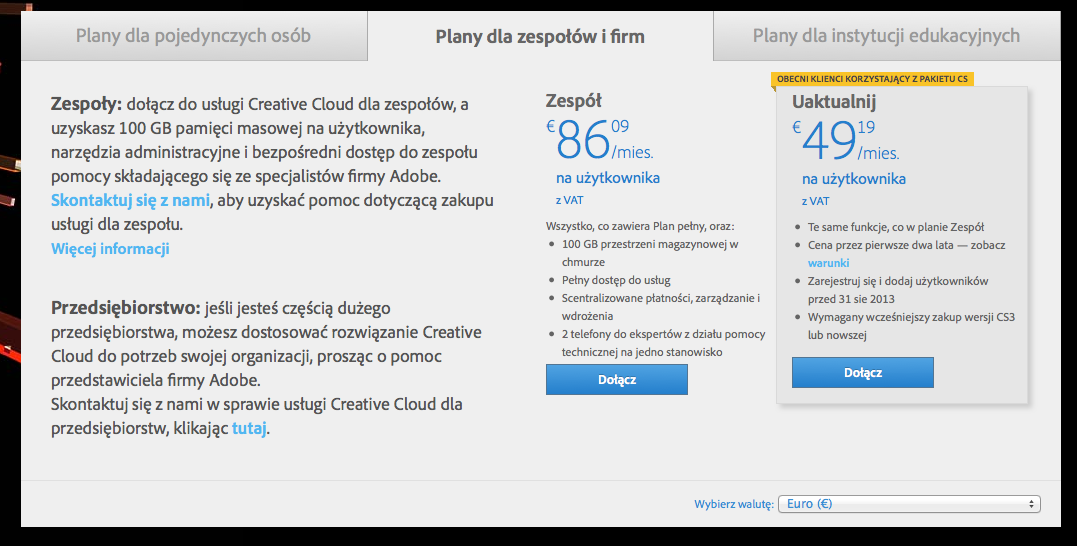Click 'Pełny dostęp do usług' bullet

[616, 280]
